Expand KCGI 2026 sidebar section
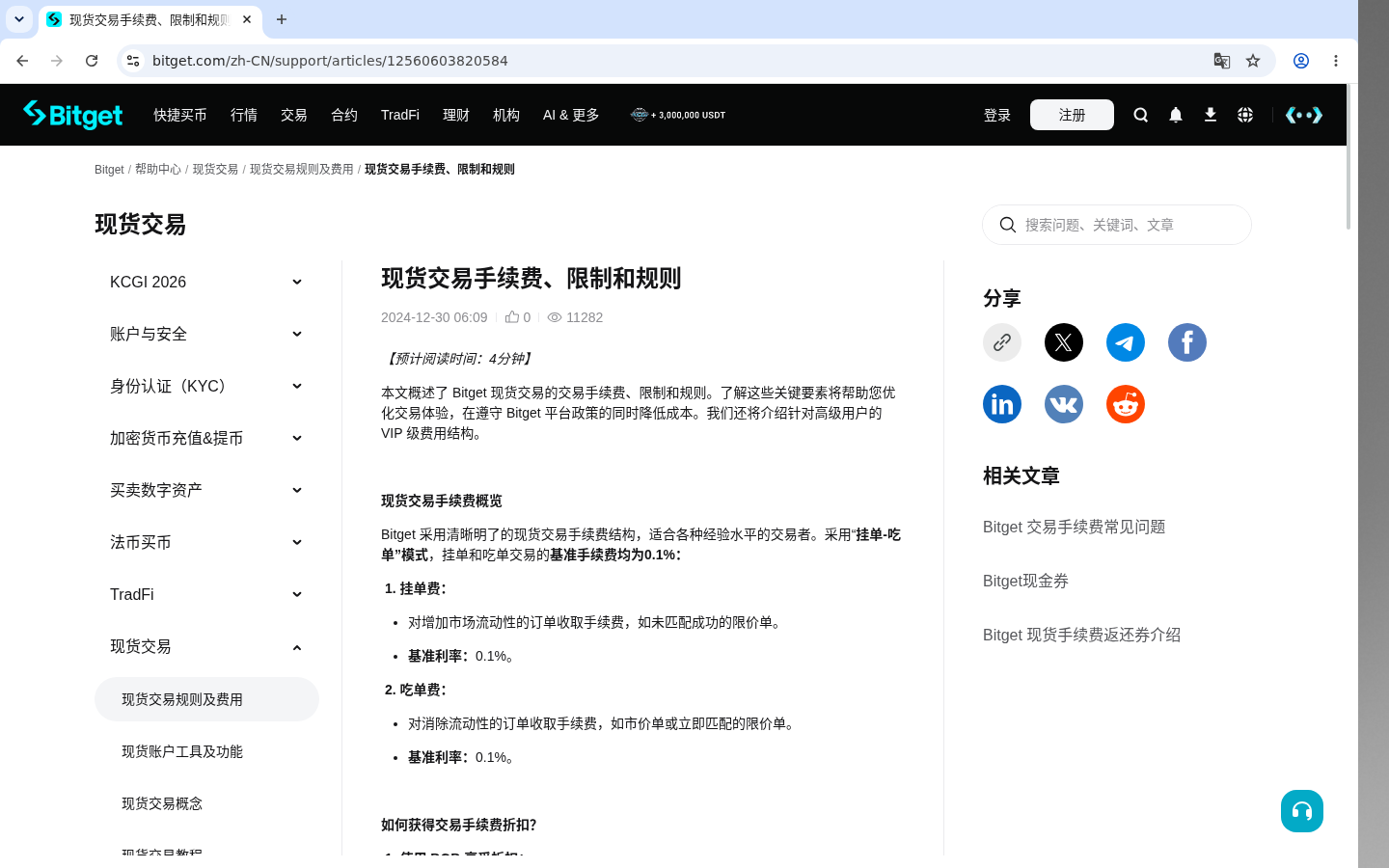 (206, 282)
